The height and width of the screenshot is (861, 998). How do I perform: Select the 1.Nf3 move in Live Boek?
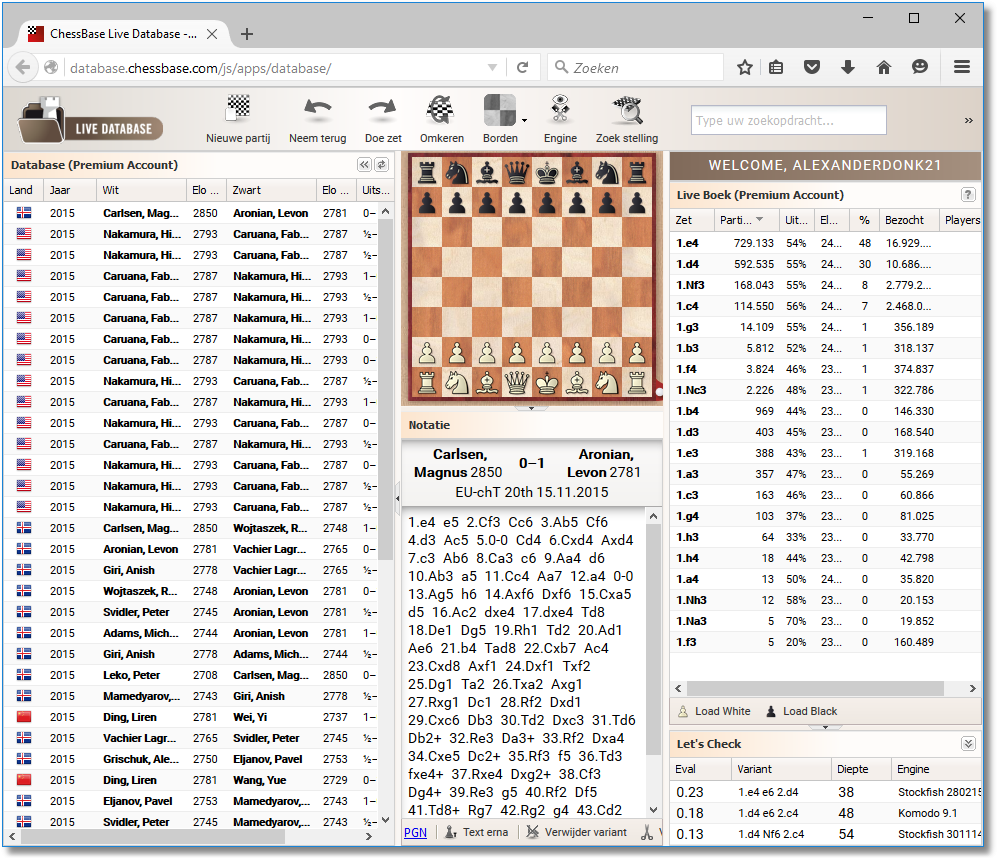(692, 285)
